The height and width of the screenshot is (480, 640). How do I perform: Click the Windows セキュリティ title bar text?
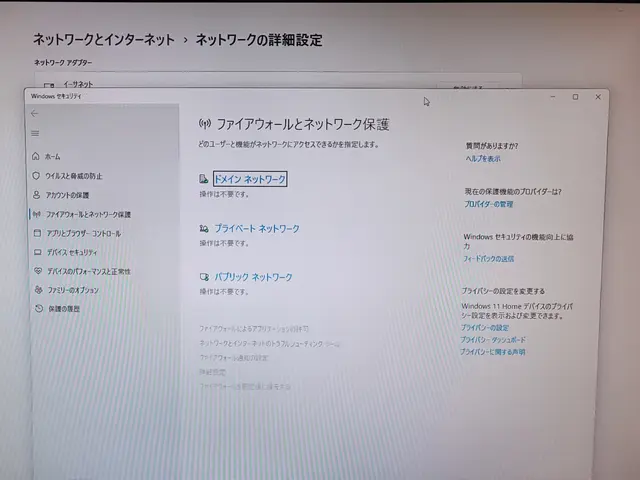coord(56,96)
